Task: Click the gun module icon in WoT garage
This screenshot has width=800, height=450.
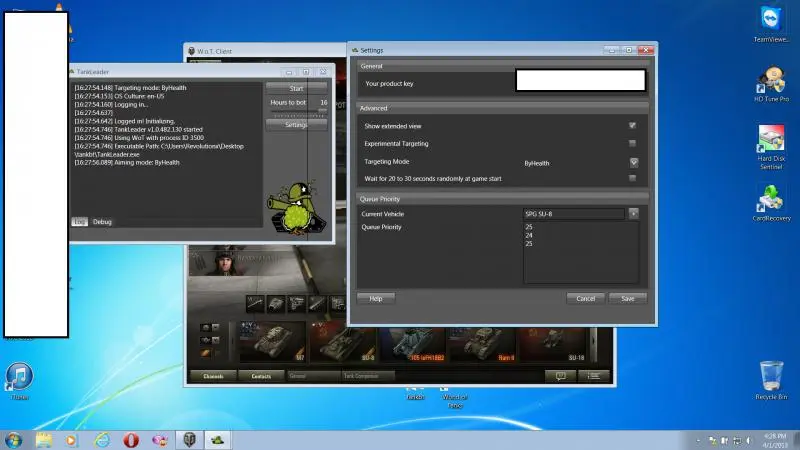Action: point(255,304)
